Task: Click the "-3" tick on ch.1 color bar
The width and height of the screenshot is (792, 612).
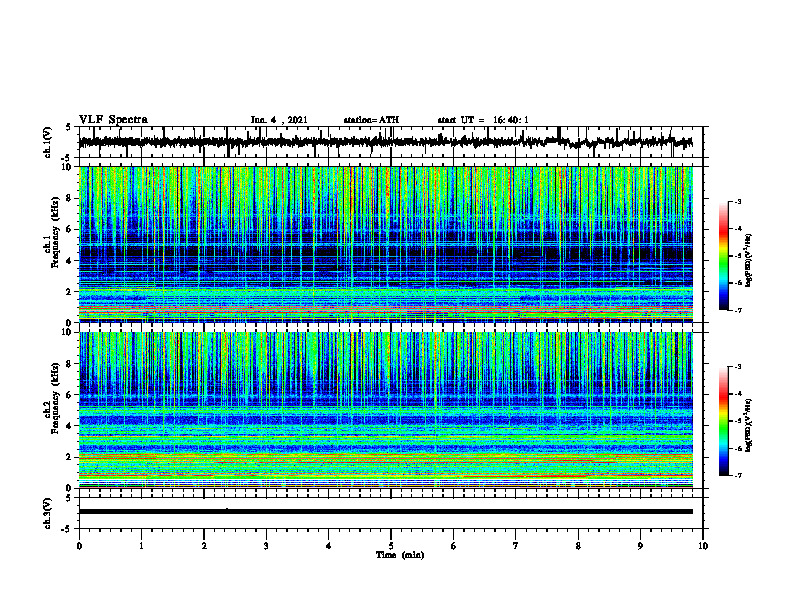Action: [x=738, y=202]
